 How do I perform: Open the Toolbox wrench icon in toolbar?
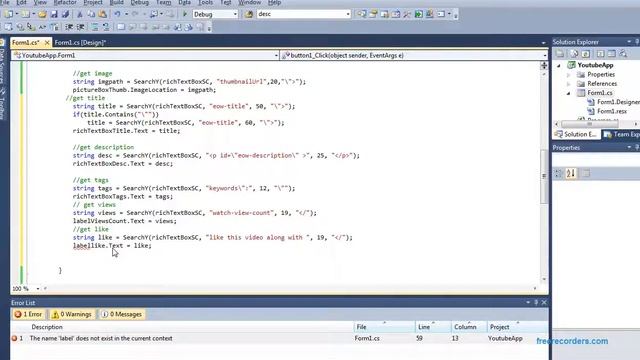407,14
